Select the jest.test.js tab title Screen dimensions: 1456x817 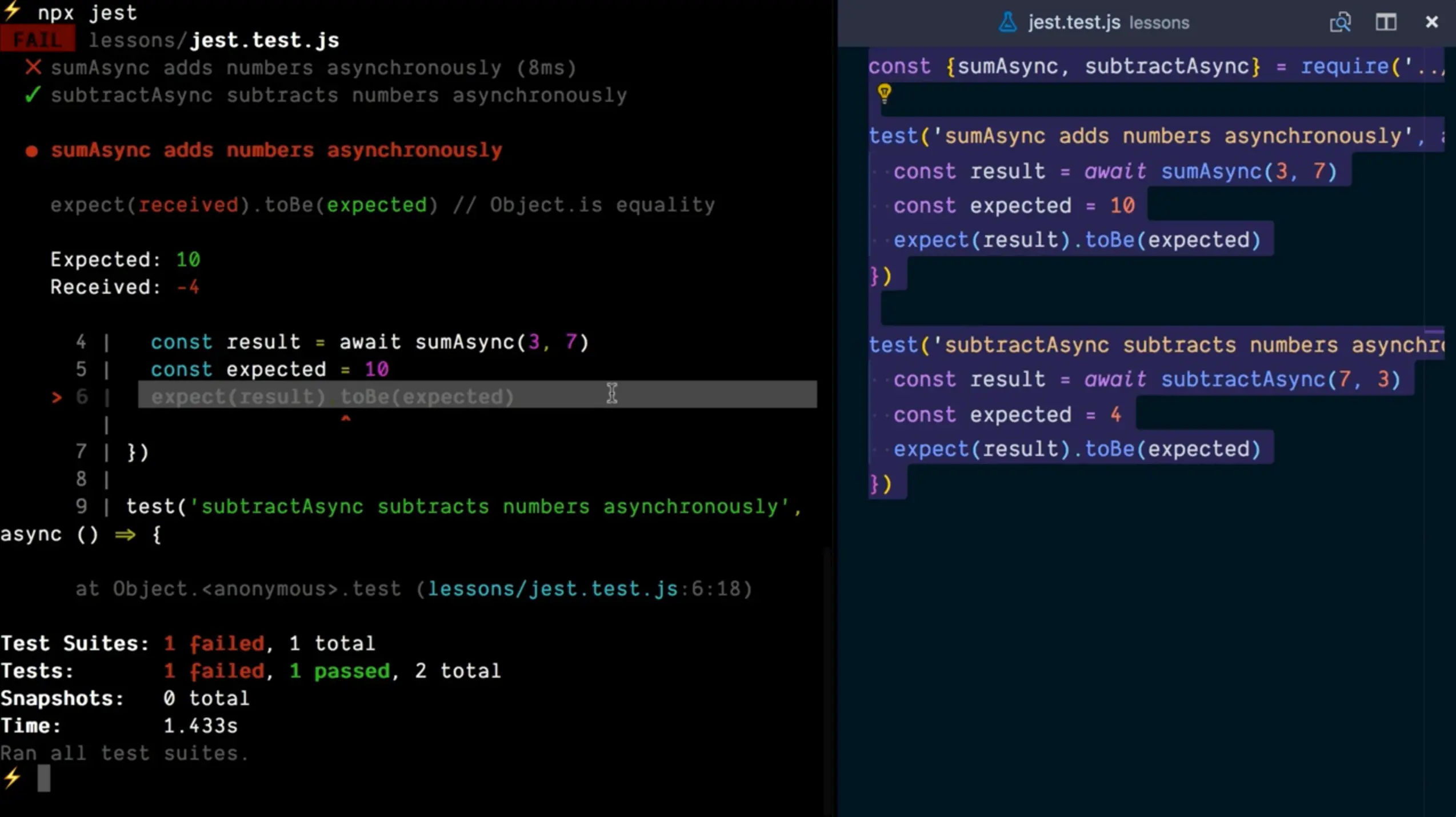[1074, 23]
